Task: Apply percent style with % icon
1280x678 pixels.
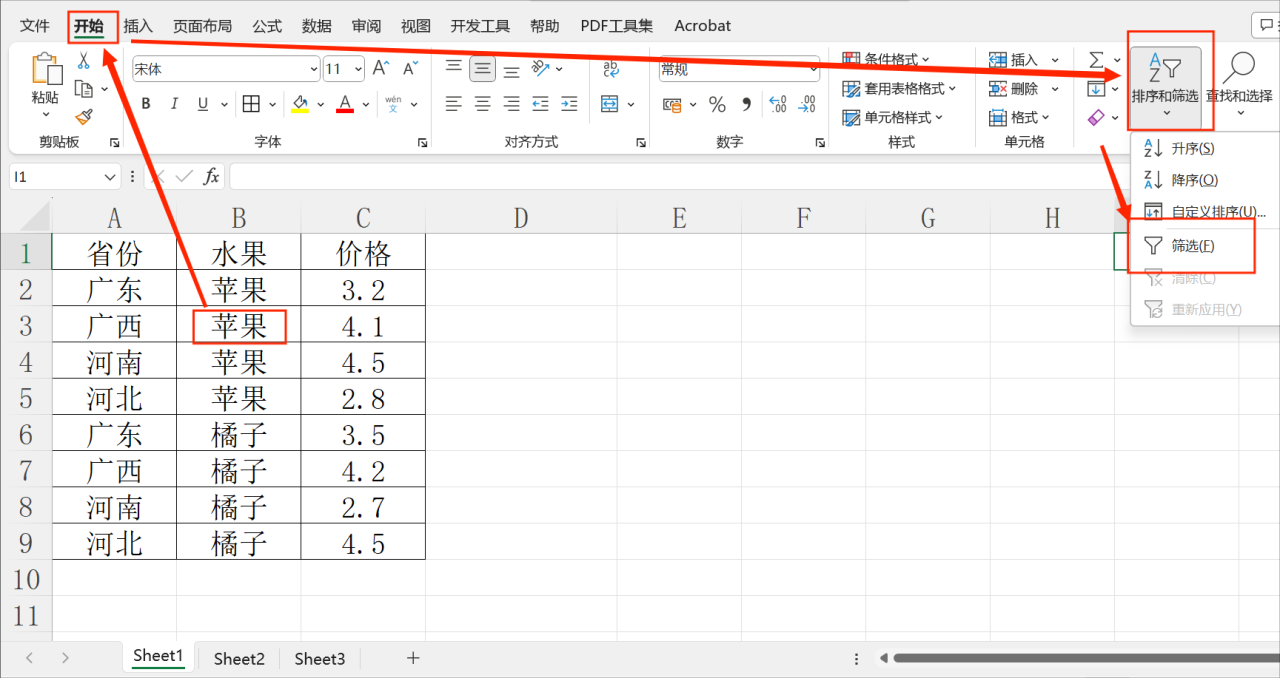Action: [717, 104]
